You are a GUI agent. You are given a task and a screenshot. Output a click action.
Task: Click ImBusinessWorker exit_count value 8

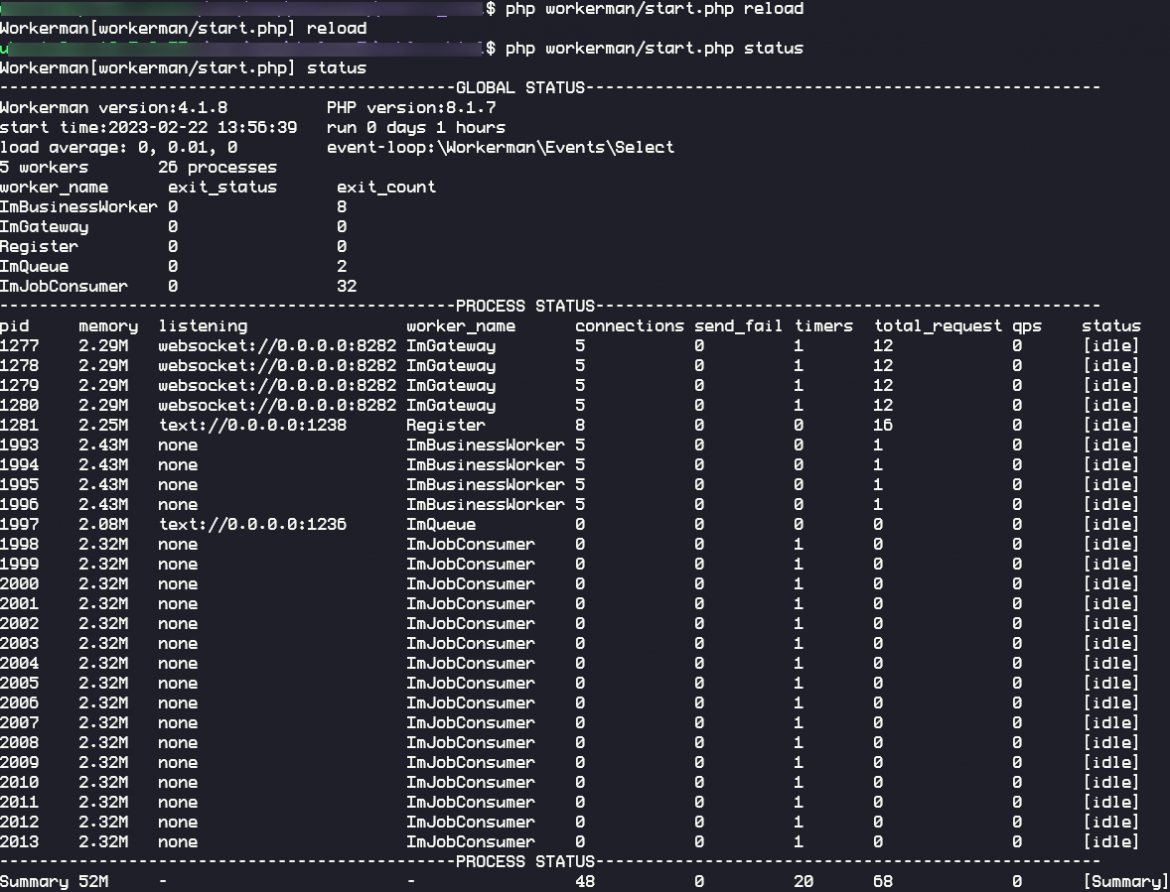click(x=342, y=207)
